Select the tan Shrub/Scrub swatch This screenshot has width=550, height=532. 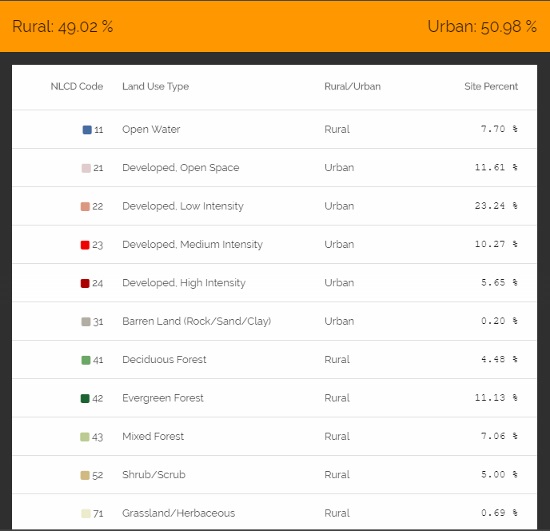85,475
